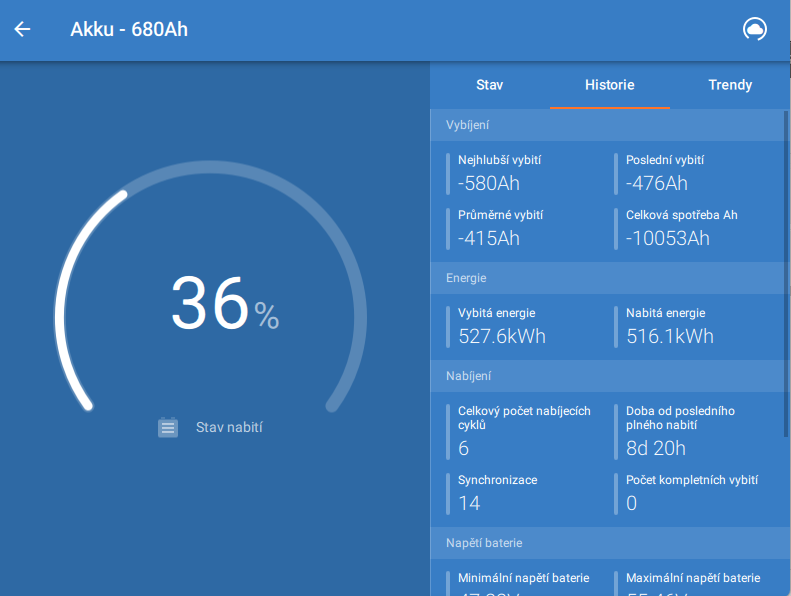The height and width of the screenshot is (596, 791).
Task: Select the Nabitá energie value
Action: pyautogui.click(x=670, y=336)
